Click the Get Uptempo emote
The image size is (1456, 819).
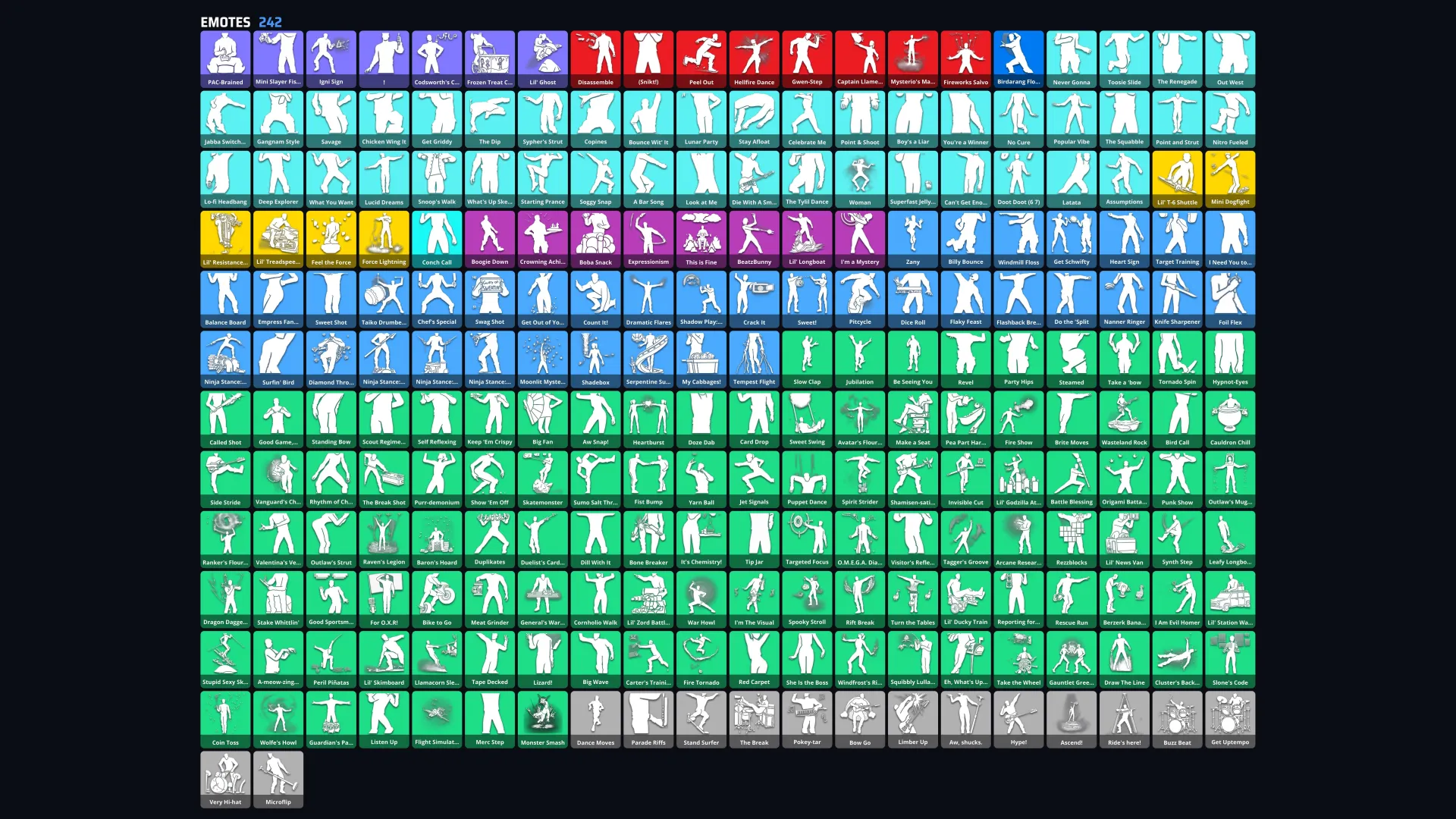click(1230, 720)
